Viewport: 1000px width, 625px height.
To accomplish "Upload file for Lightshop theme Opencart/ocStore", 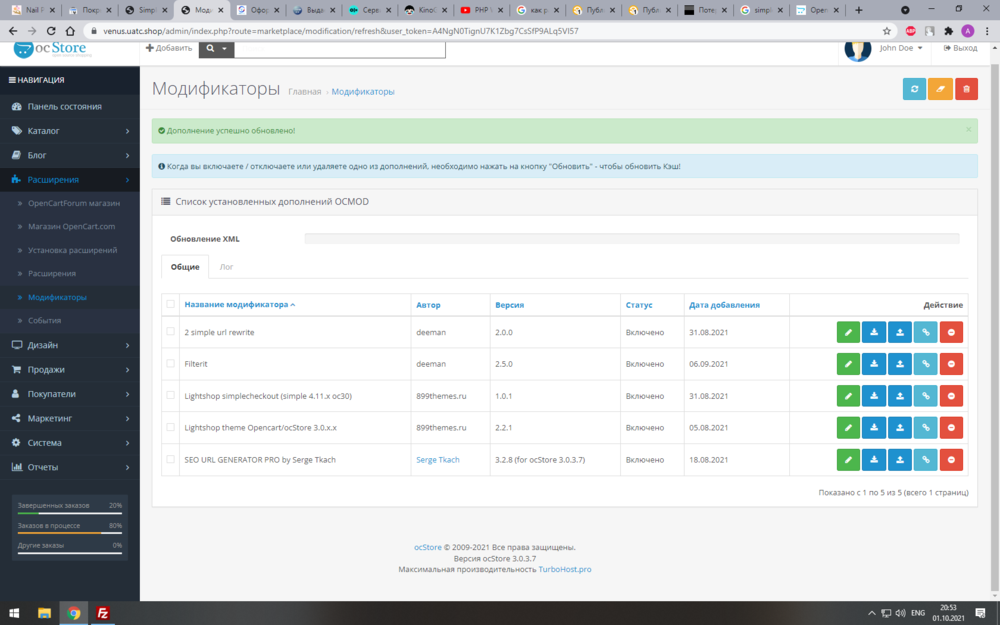I will click(x=900, y=428).
